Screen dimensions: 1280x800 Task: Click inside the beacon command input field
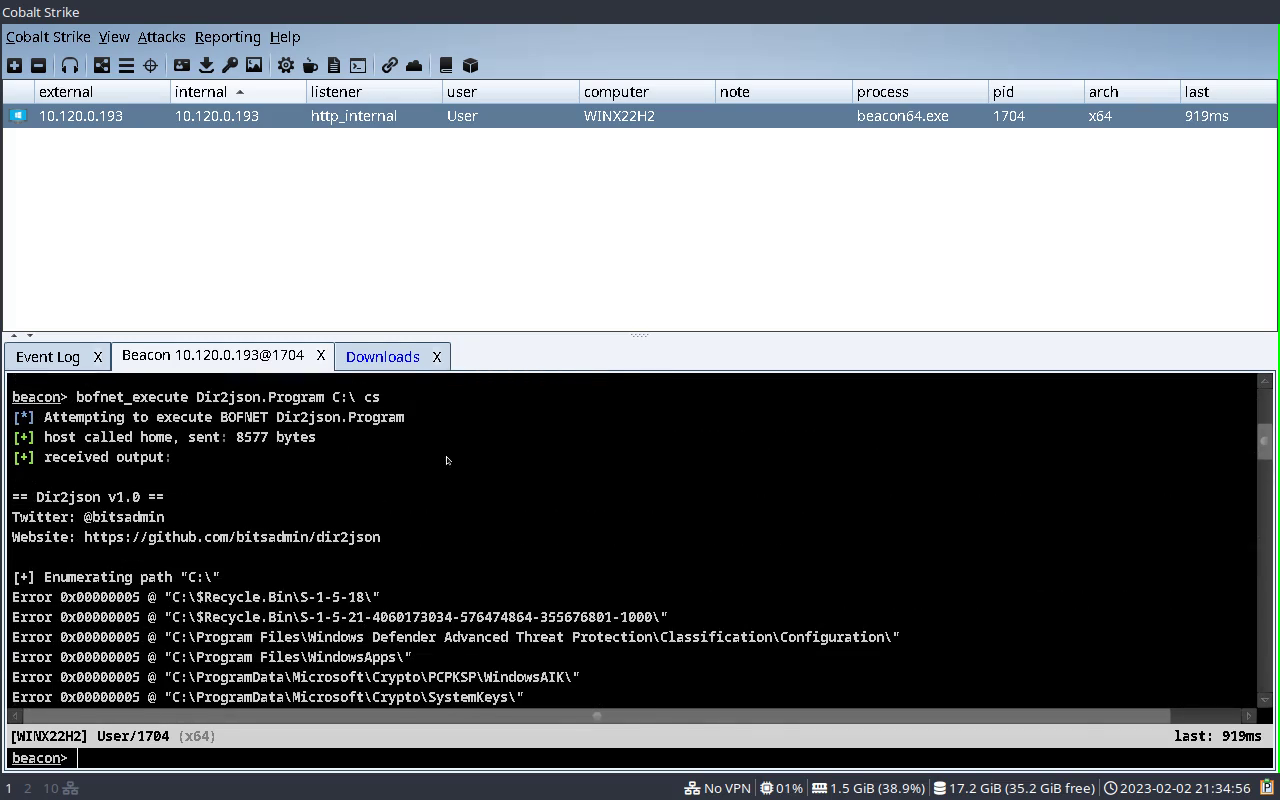coord(200,758)
